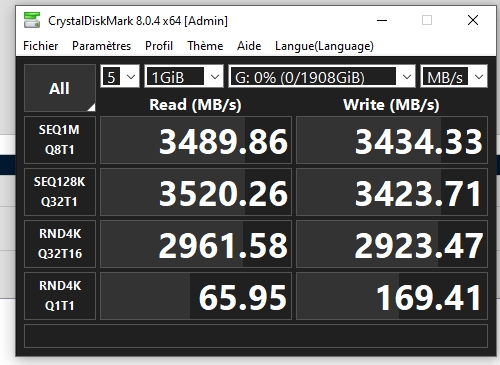The height and width of the screenshot is (365, 500).
Task: Open the Profil menu
Action: click(159, 46)
